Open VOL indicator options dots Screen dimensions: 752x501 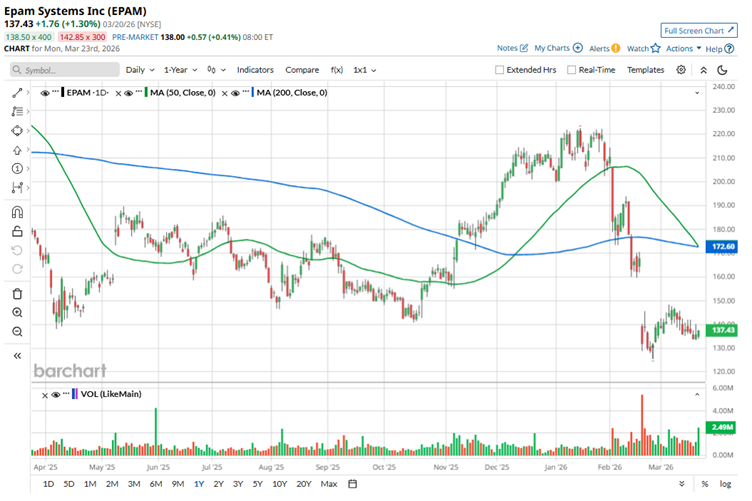[x=66, y=392]
